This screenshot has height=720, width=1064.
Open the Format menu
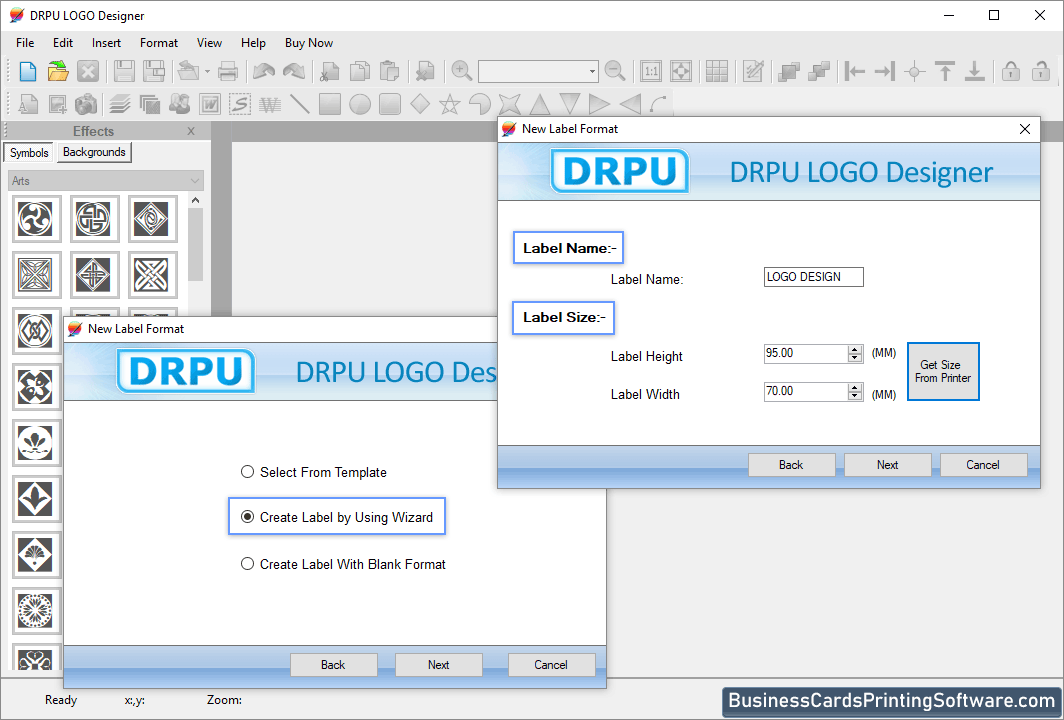pos(159,43)
